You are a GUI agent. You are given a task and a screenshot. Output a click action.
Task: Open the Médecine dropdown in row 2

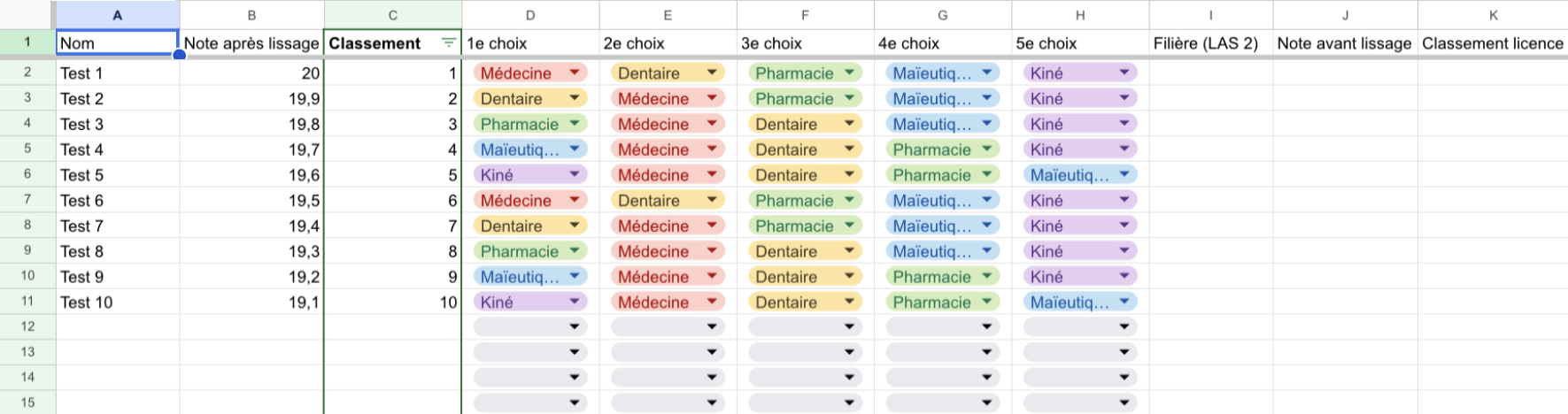[x=575, y=73]
